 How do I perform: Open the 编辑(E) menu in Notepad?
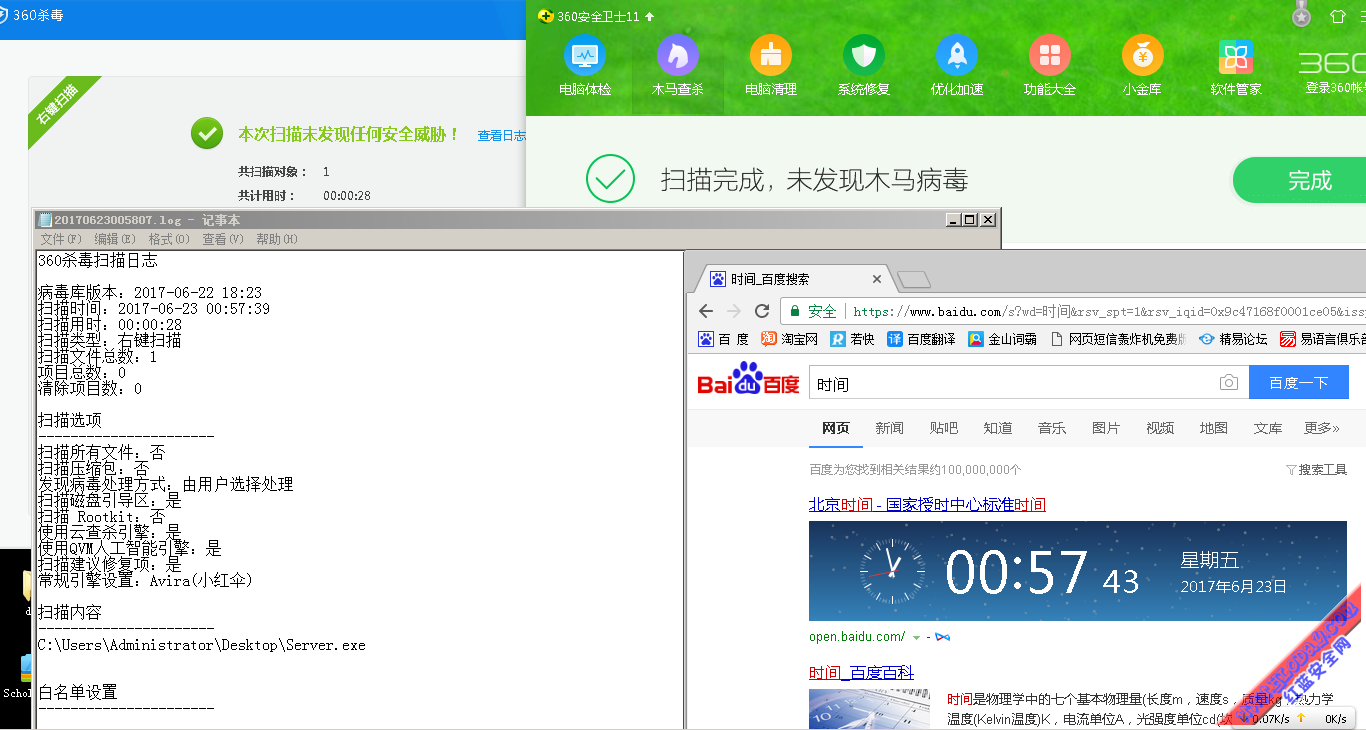point(115,239)
